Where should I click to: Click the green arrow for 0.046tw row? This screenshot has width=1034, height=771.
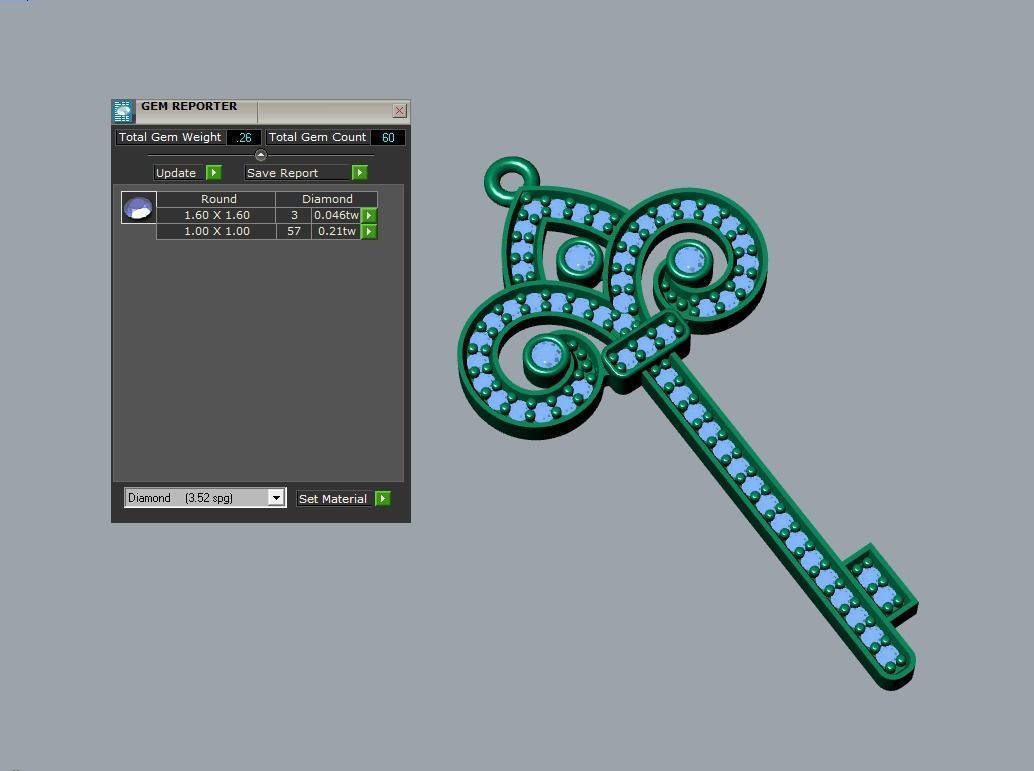tap(369, 215)
